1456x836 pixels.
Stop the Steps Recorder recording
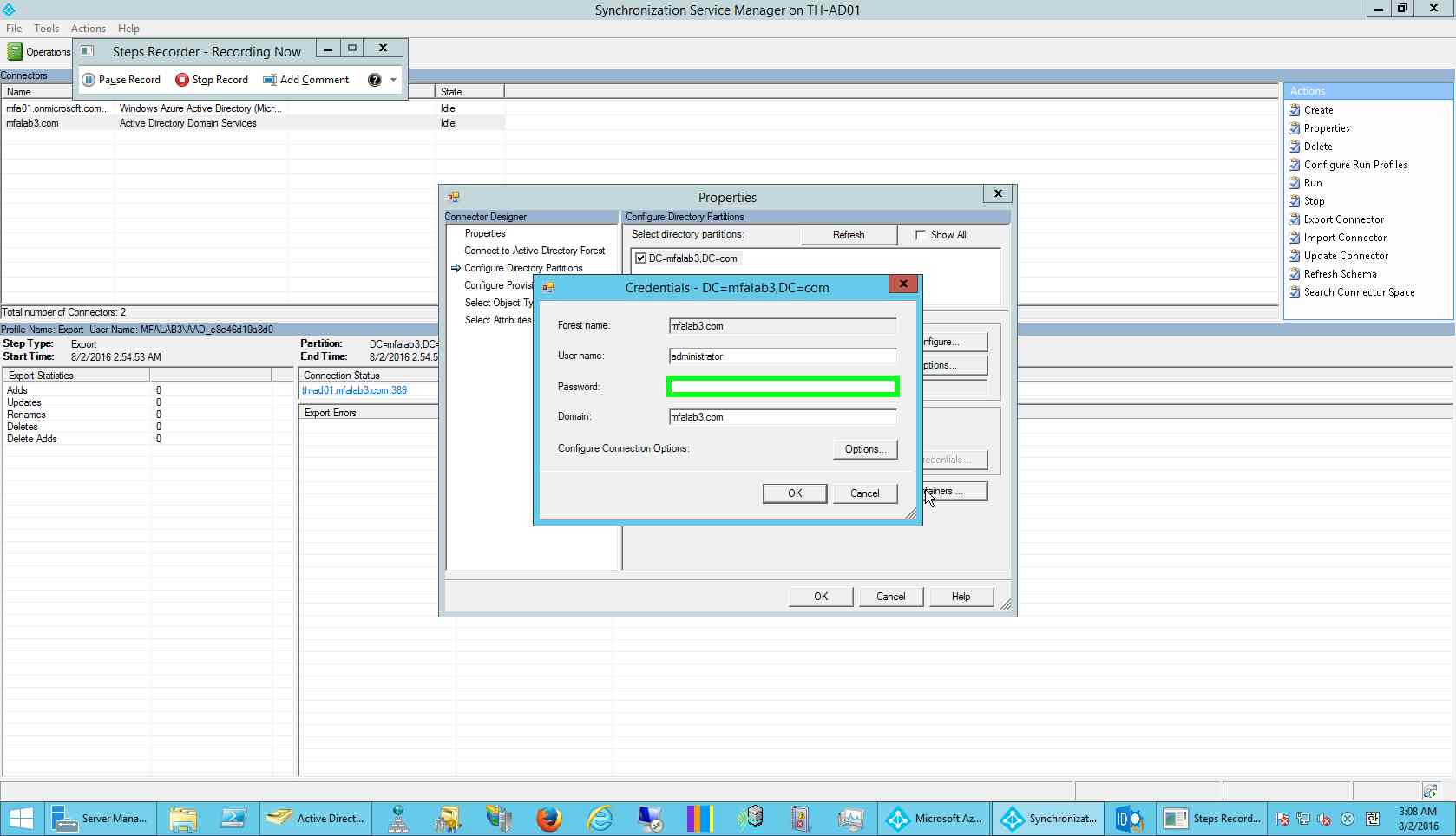212,80
